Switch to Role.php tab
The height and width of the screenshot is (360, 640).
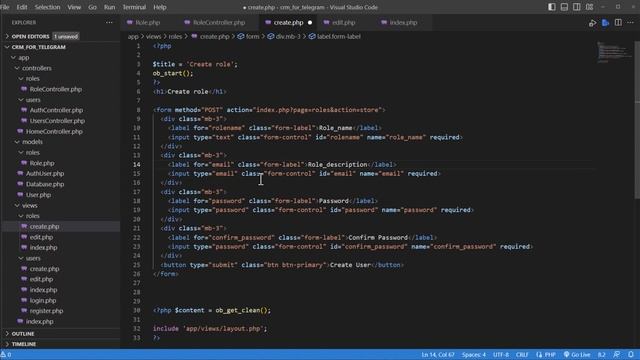[148, 22]
